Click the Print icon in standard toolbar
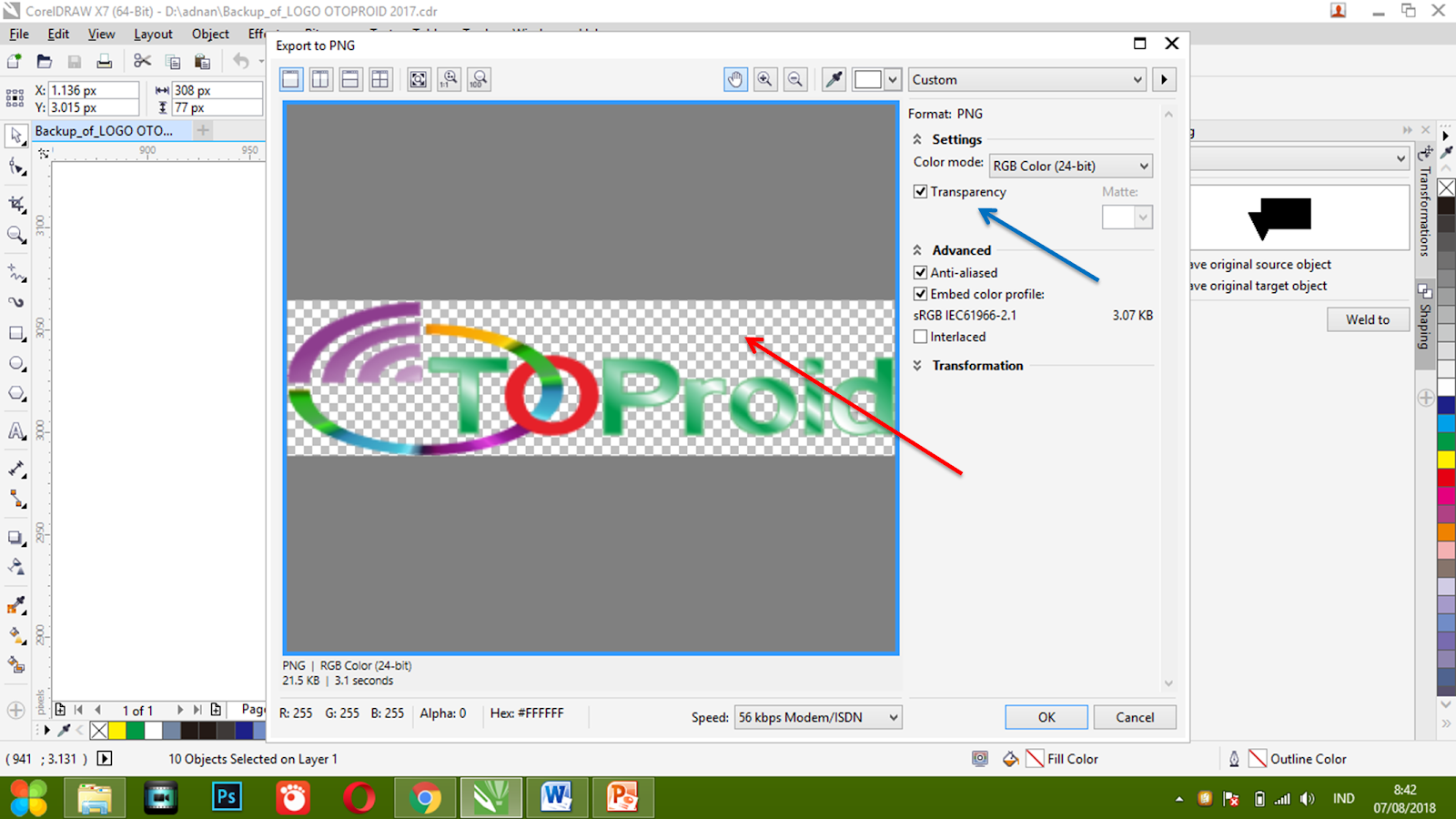This screenshot has height=819, width=1456. pyautogui.click(x=105, y=61)
